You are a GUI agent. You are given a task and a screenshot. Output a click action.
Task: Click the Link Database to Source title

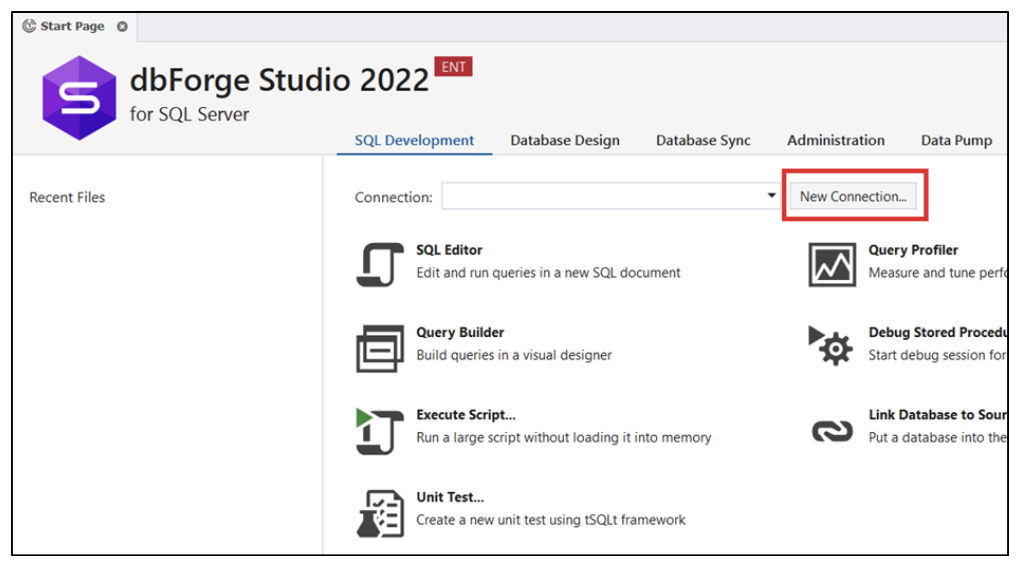[x=937, y=414]
